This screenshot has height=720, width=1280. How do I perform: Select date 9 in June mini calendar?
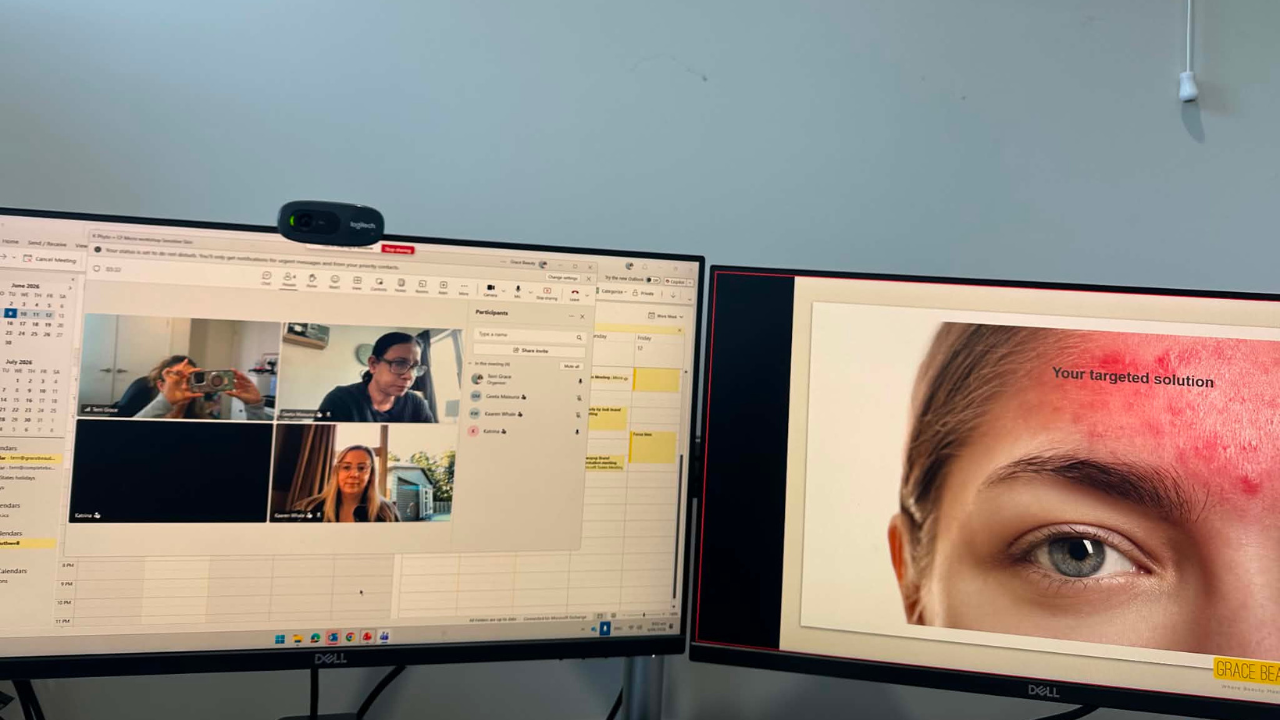(10, 313)
